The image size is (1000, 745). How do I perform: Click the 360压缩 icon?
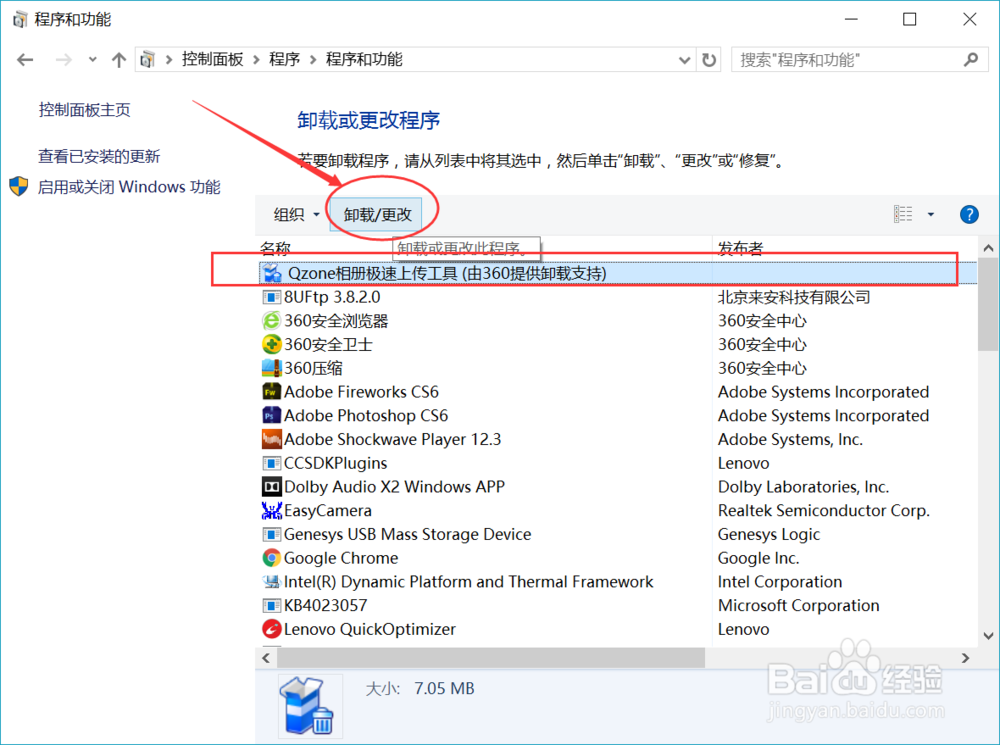tap(272, 368)
